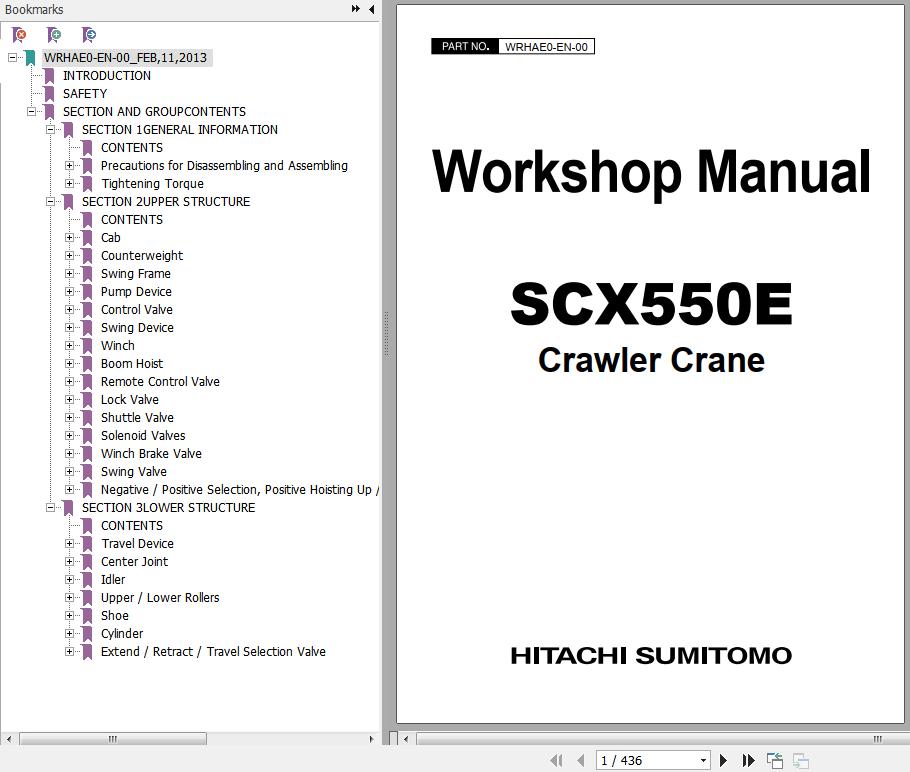
Task: Expand the Pump Device bookmark
Action: [x=69, y=291]
